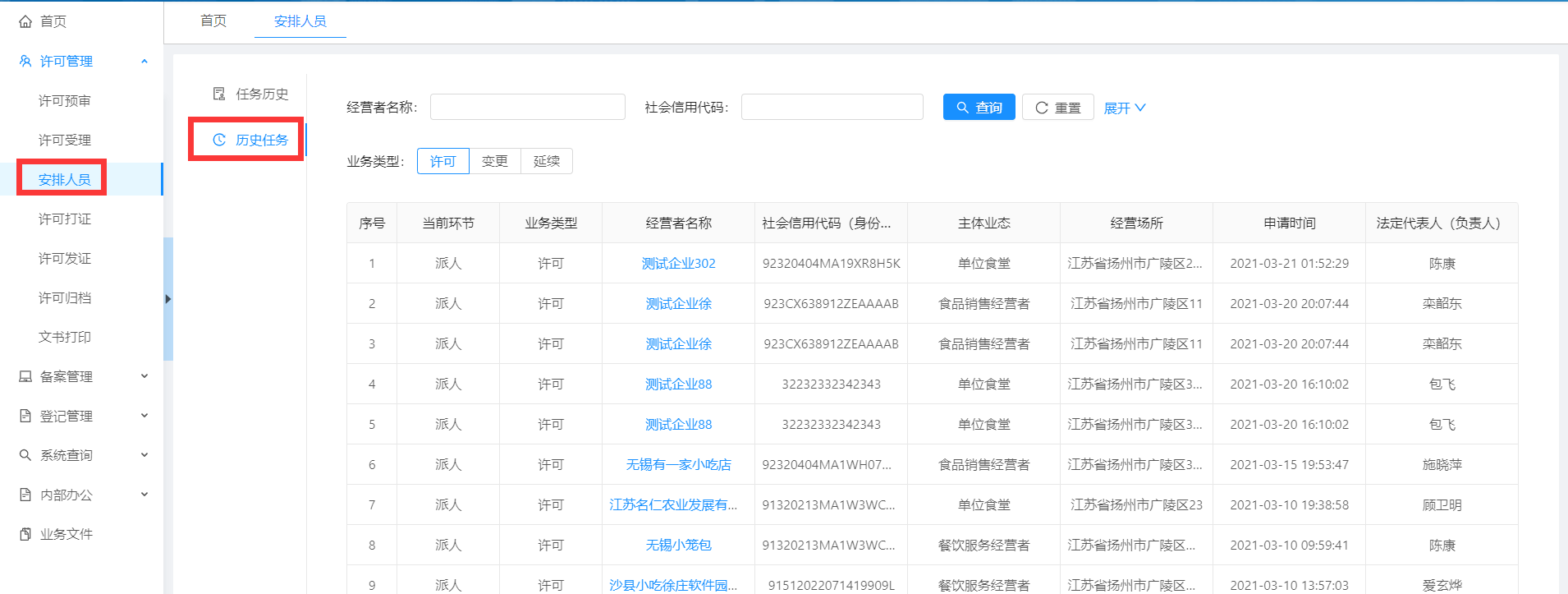Select the 延续 business type option

point(546,161)
